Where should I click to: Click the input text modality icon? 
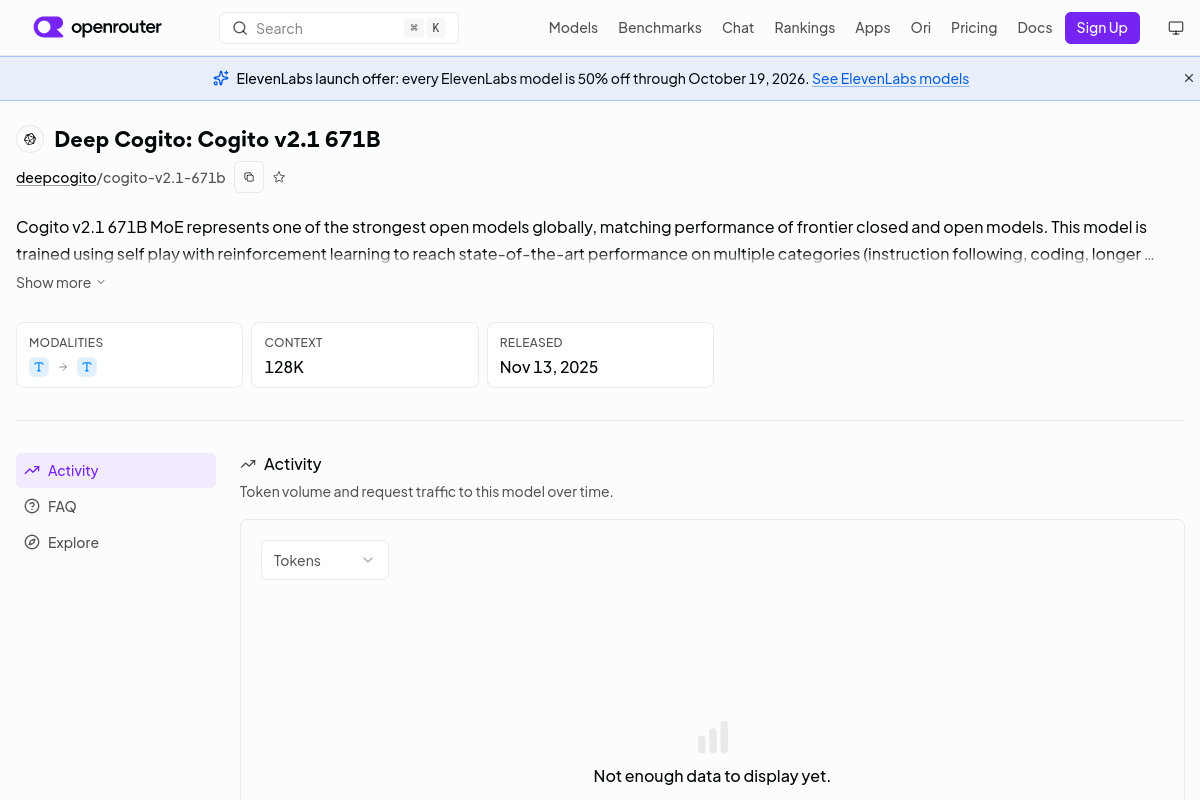point(39,367)
